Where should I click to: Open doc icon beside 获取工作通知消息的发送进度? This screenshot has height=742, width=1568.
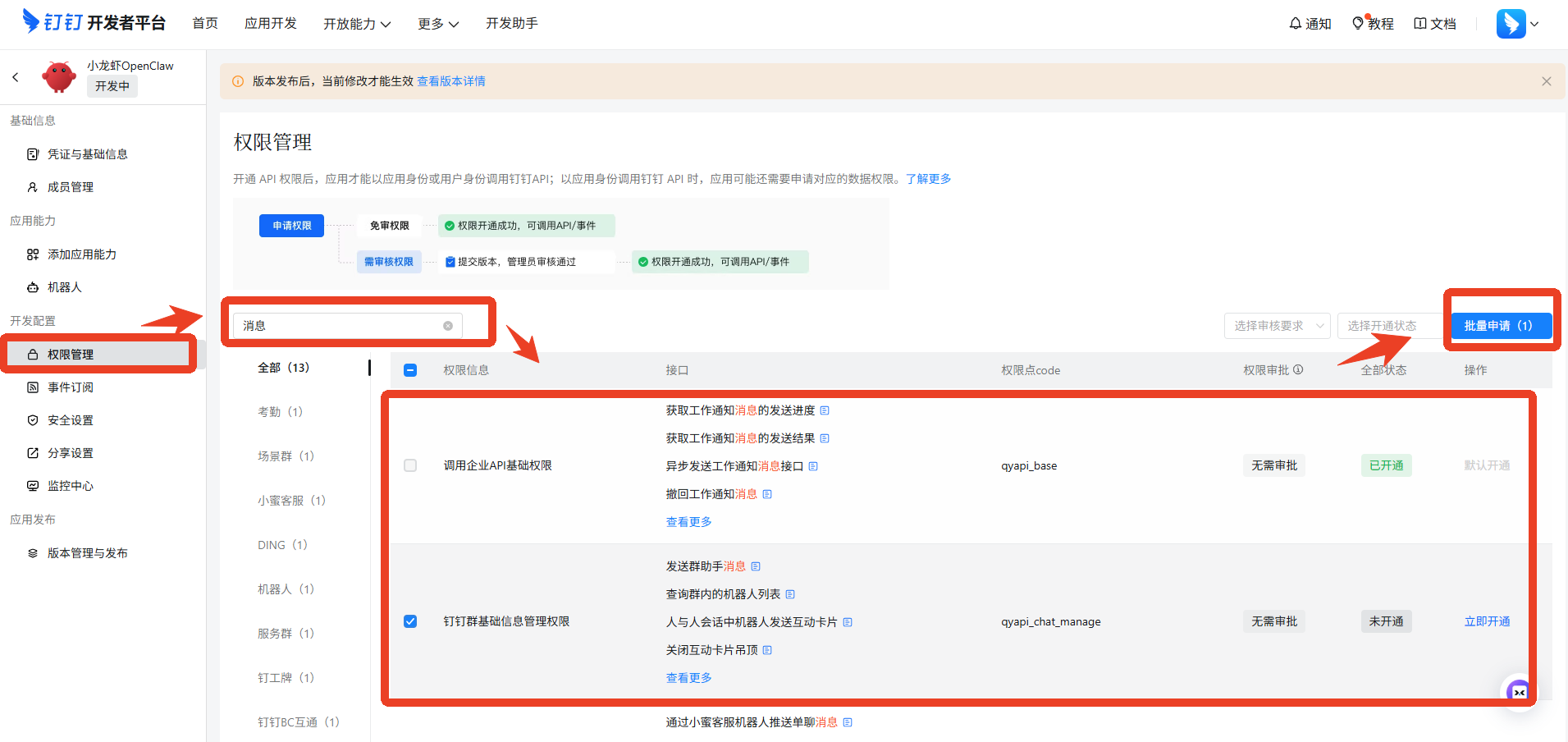coord(825,410)
